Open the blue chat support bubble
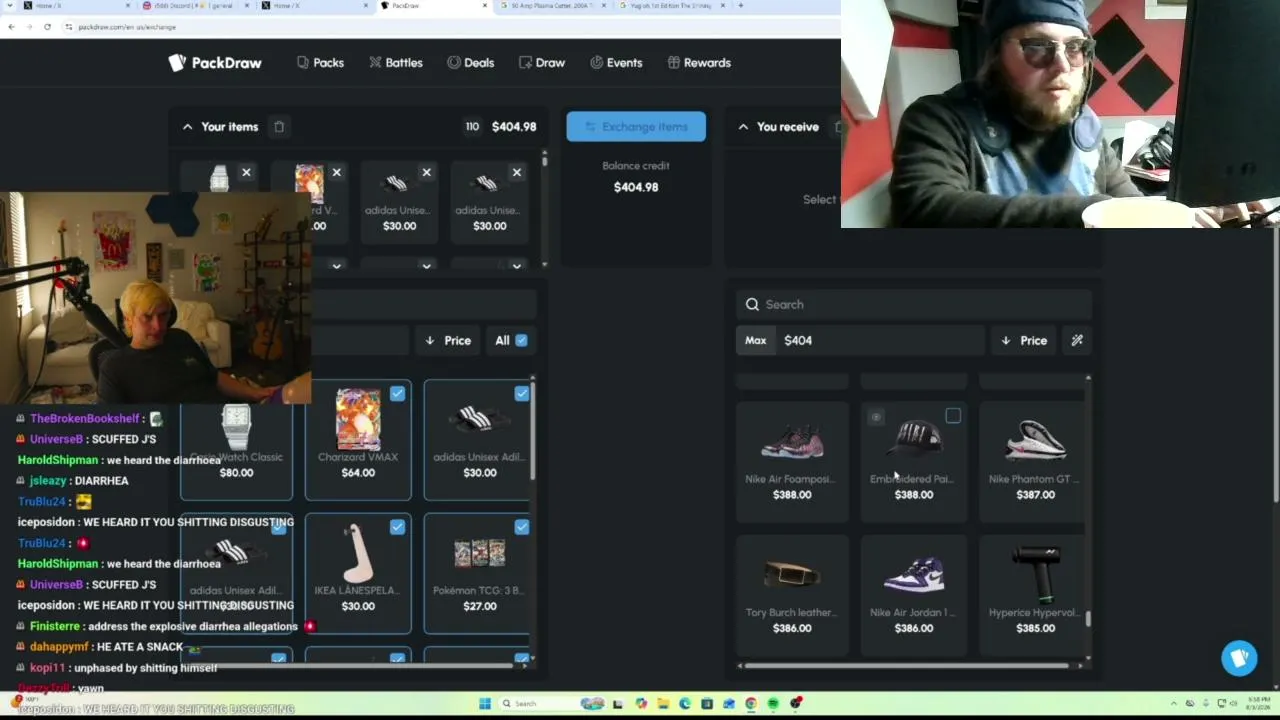The image size is (1280, 720). [x=1239, y=658]
